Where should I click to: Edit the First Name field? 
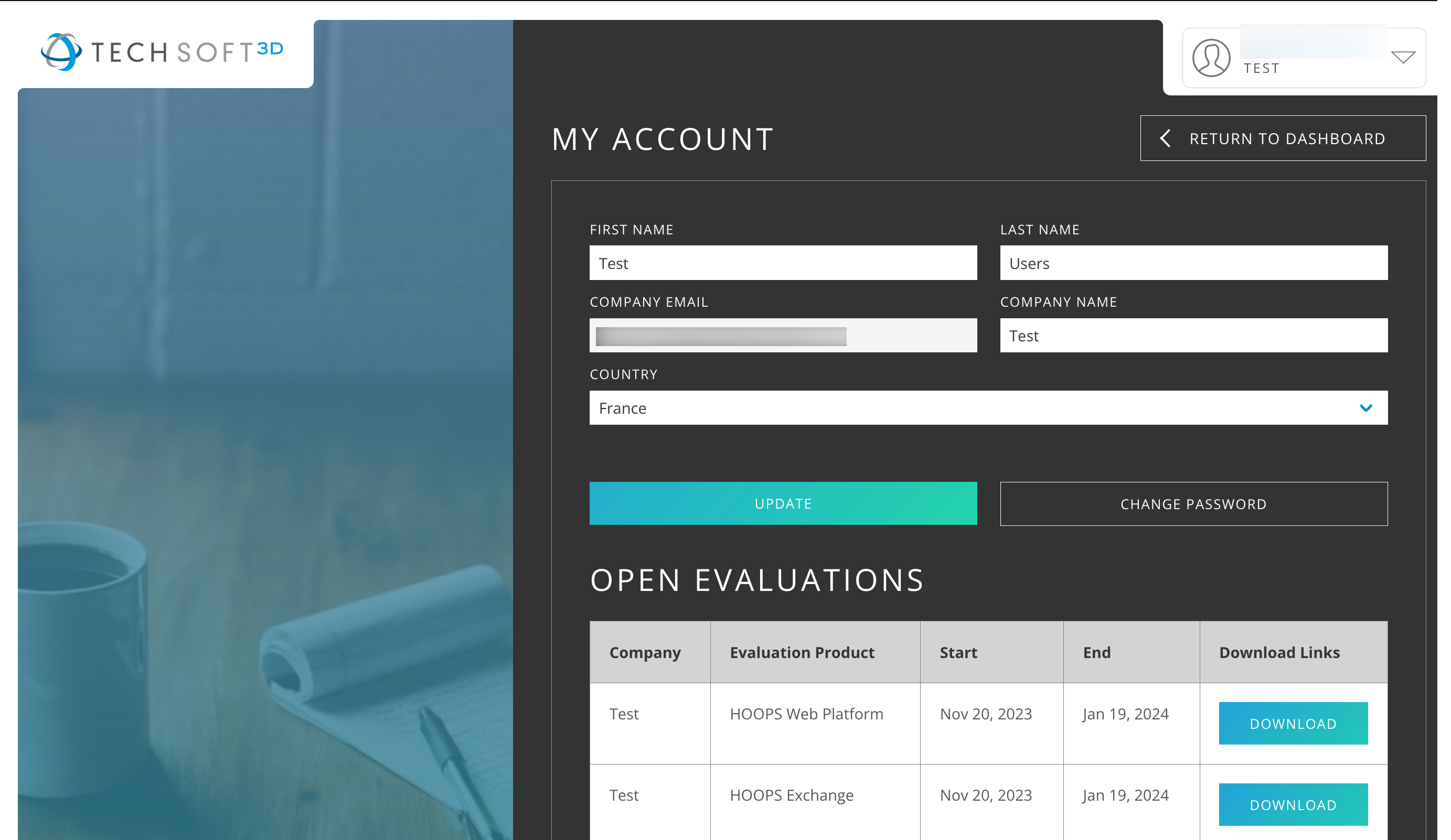tap(783, 263)
